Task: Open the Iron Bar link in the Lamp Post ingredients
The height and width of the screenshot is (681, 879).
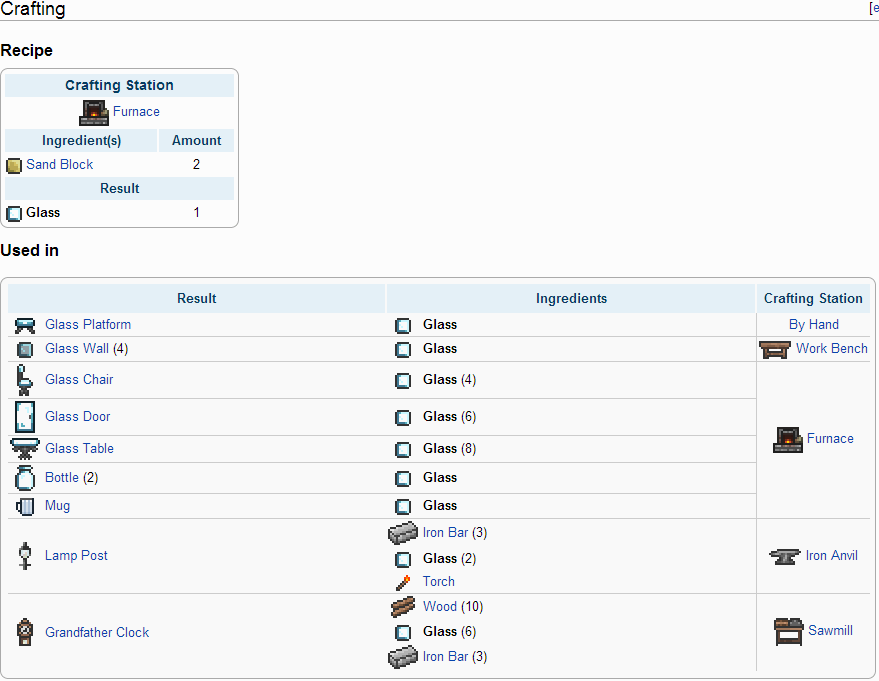Action: pos(445,532)
